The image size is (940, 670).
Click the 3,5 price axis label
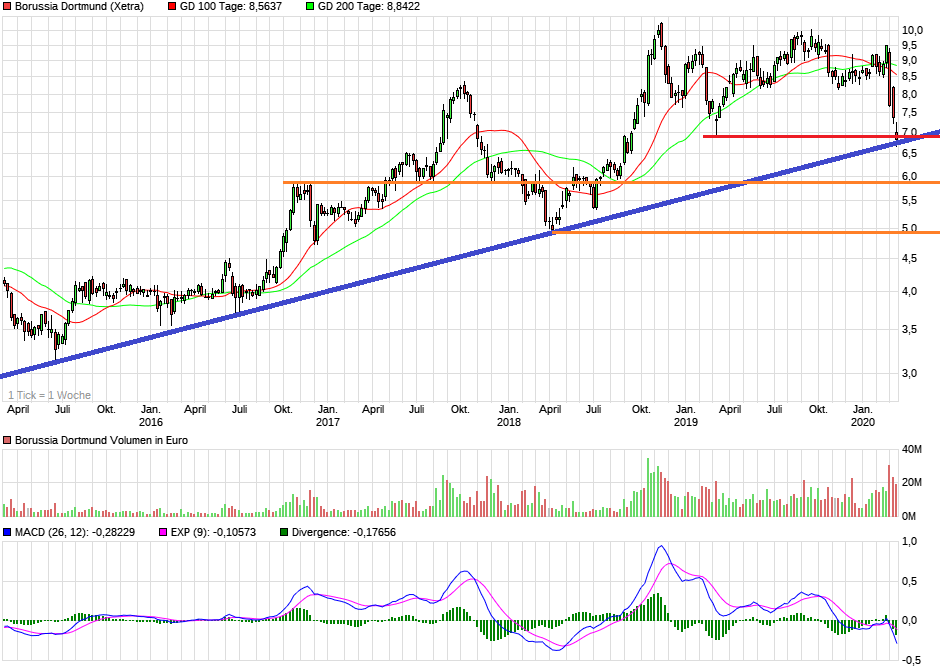point(910,330)
